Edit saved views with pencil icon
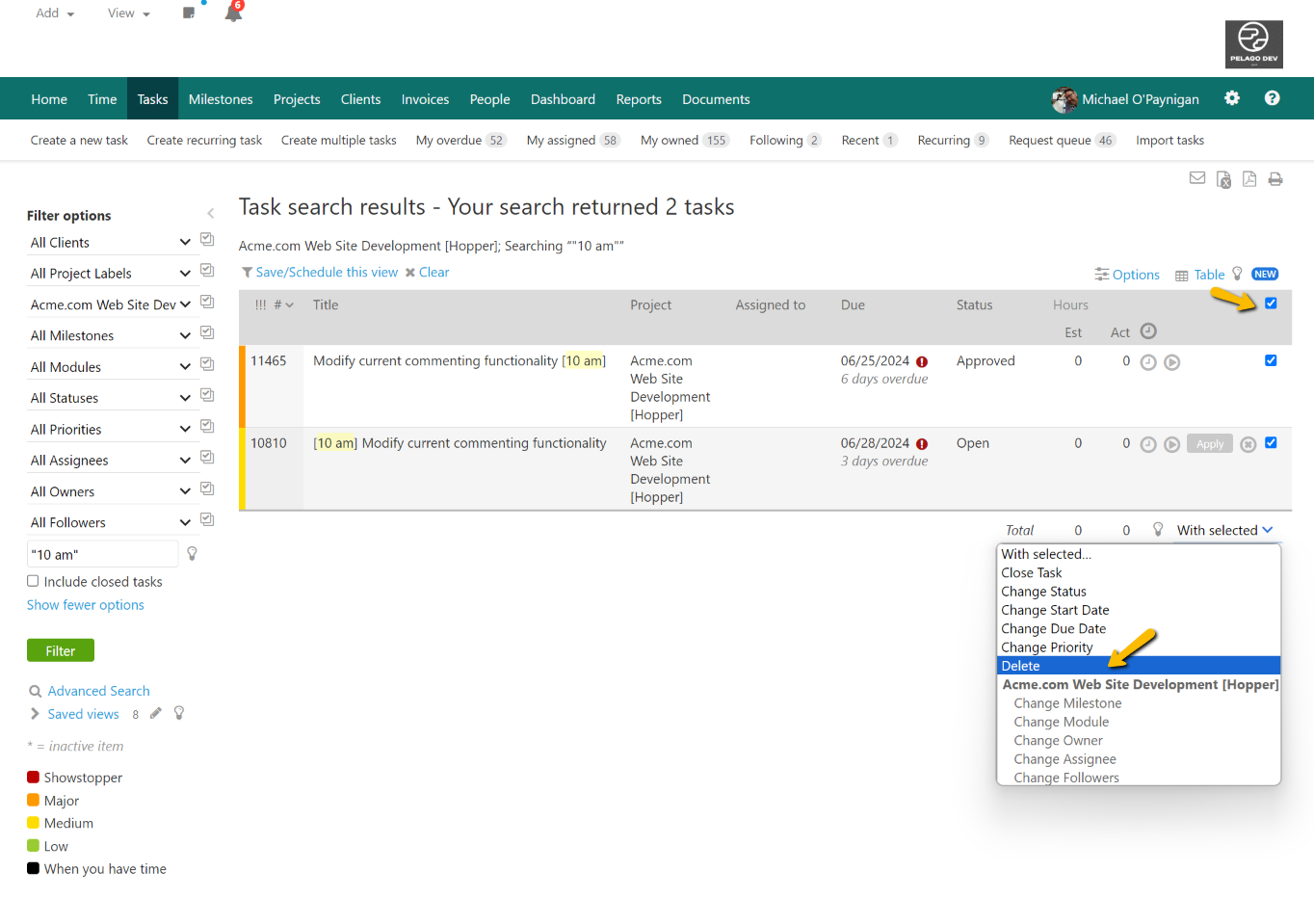The height and width of the screenshot is (924, 1314). pos(156,714)
